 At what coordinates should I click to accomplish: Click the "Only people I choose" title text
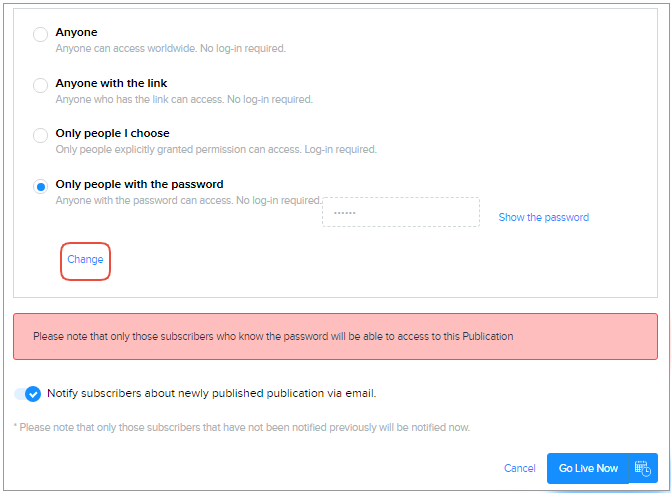point(112,133)
